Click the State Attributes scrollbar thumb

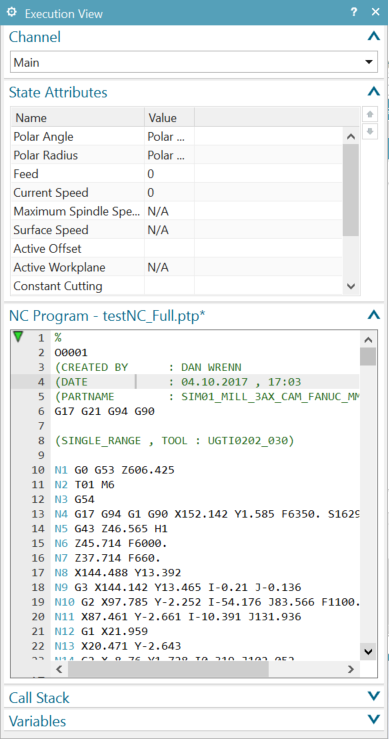[x=351, y=190]
